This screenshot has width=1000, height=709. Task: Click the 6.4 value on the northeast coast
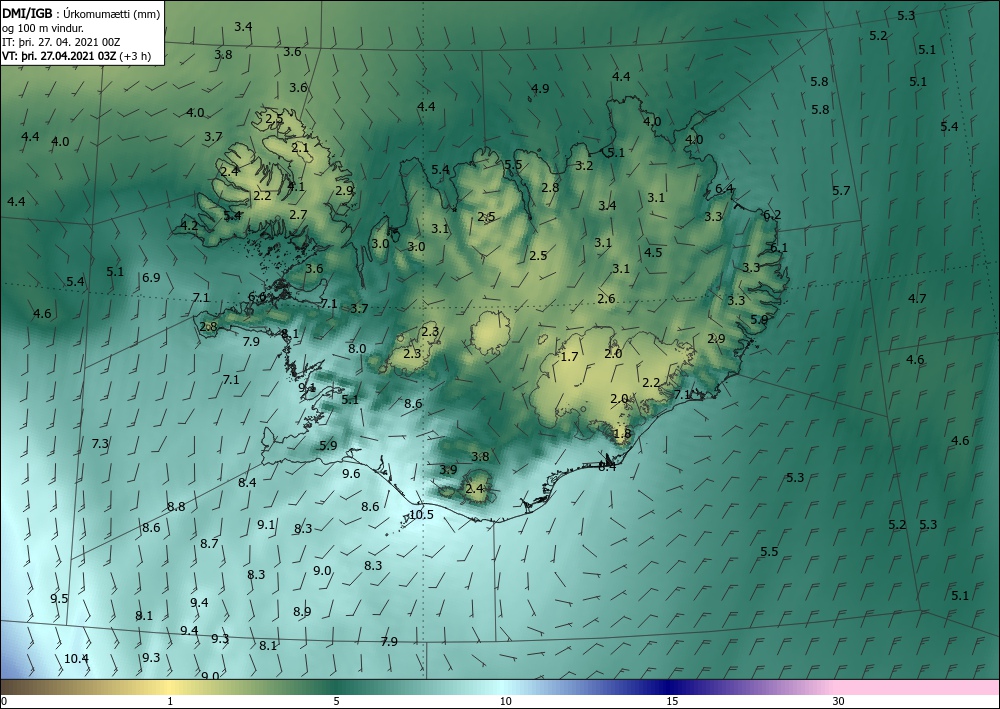tap(724, 189)
